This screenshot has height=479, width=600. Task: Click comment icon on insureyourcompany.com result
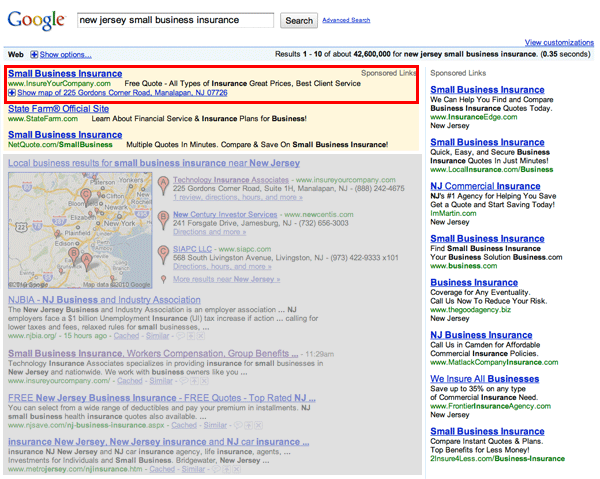(x=184, y=381)
